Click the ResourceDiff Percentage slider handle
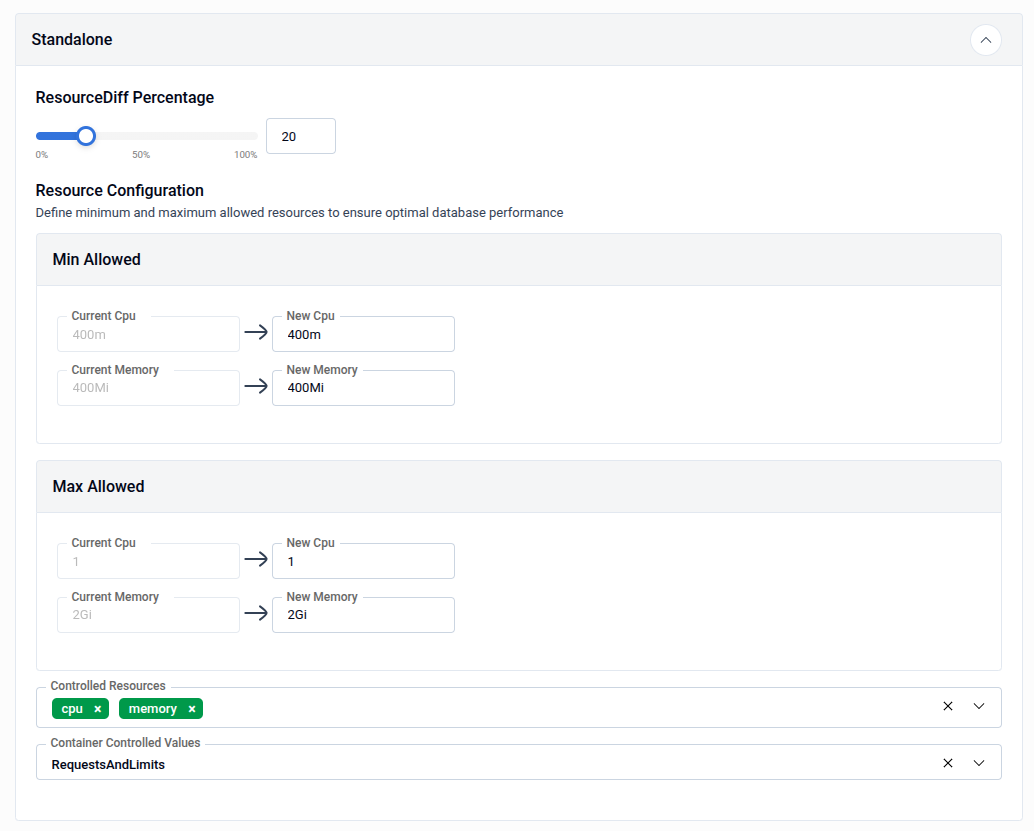Image resolution: width=1034 pixels, height=831 pixels. point(85,135)
